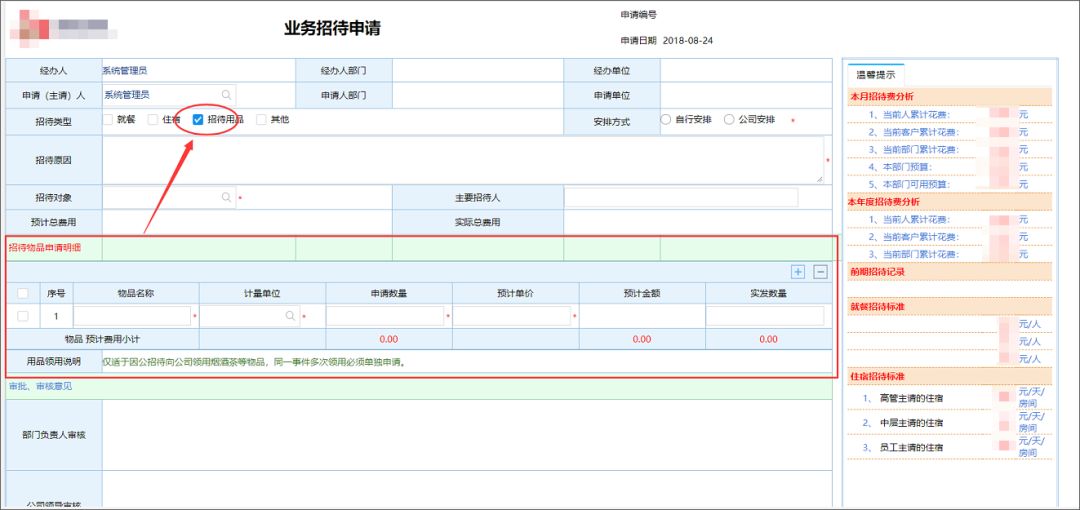Click the 序号 column header
This screenshot has height=510, width=1080.
pyautogui.click(x=56, y=293)
